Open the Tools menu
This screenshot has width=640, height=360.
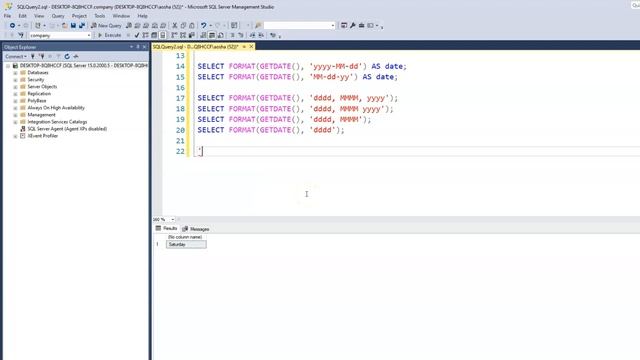click(100, 16)
